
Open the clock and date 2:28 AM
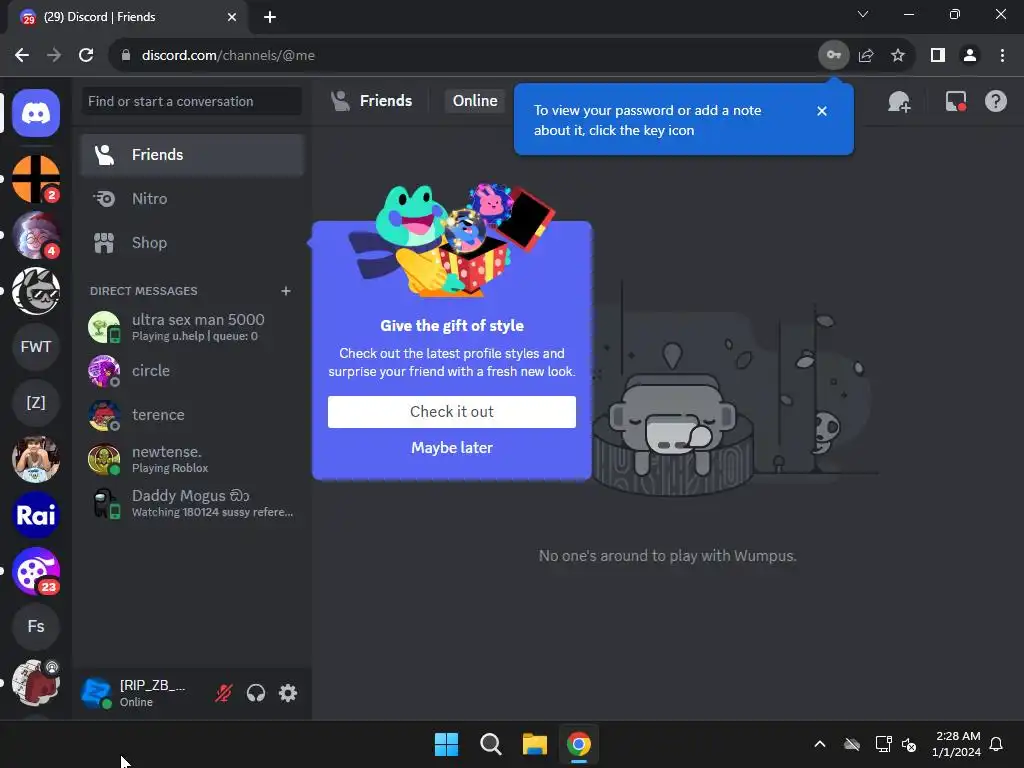[x=957, y=744]
